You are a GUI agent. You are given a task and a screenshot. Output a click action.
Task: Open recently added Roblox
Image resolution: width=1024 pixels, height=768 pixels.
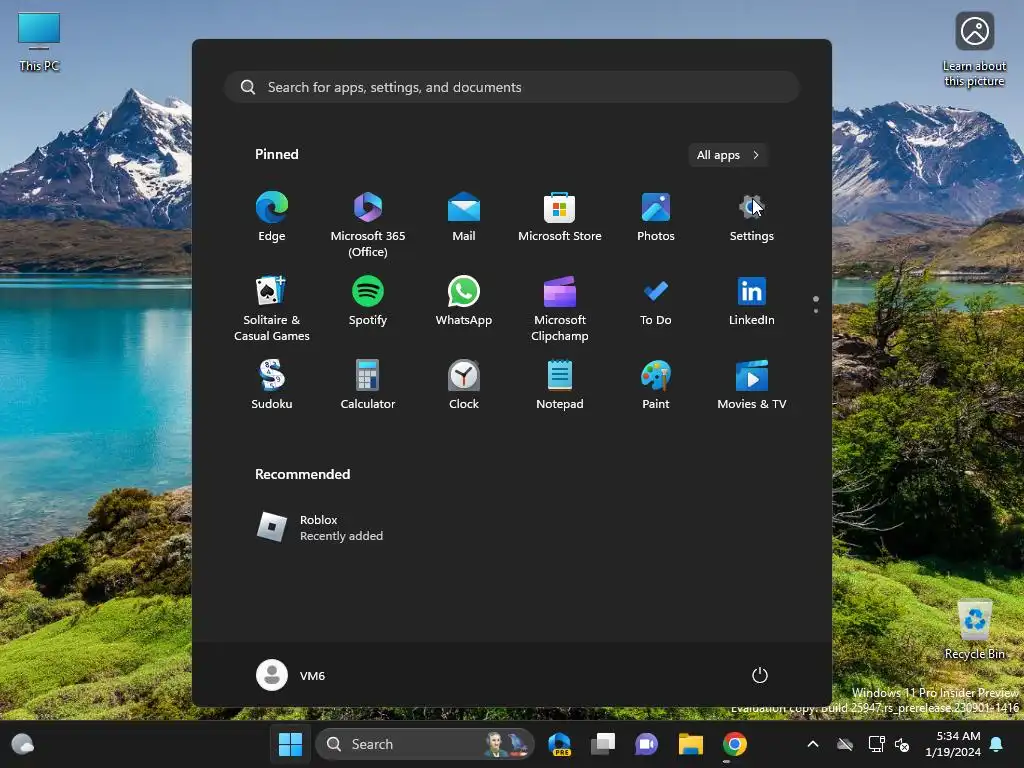click(x=320, y=528)
